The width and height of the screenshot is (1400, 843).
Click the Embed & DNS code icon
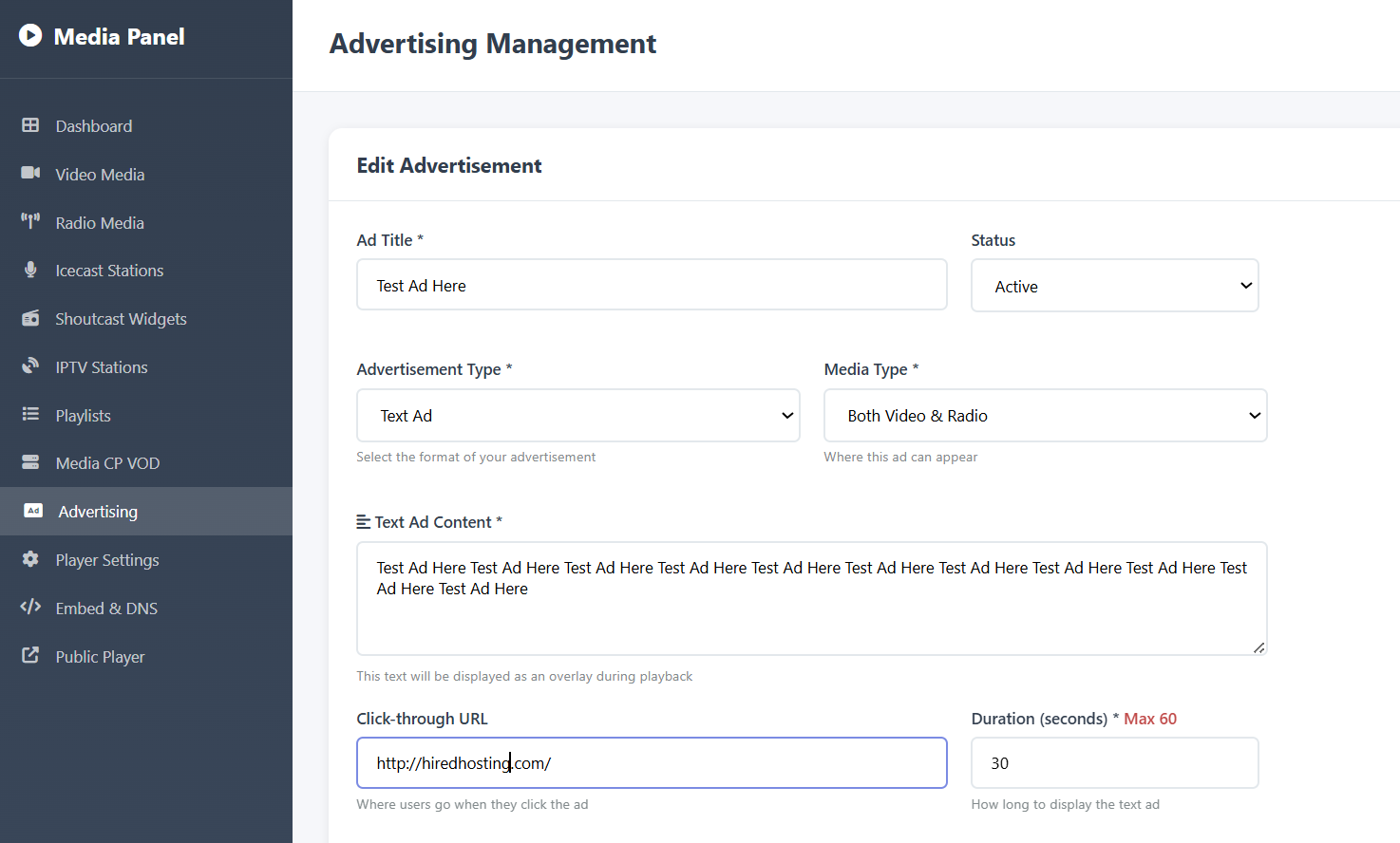(x=30, y=607)
